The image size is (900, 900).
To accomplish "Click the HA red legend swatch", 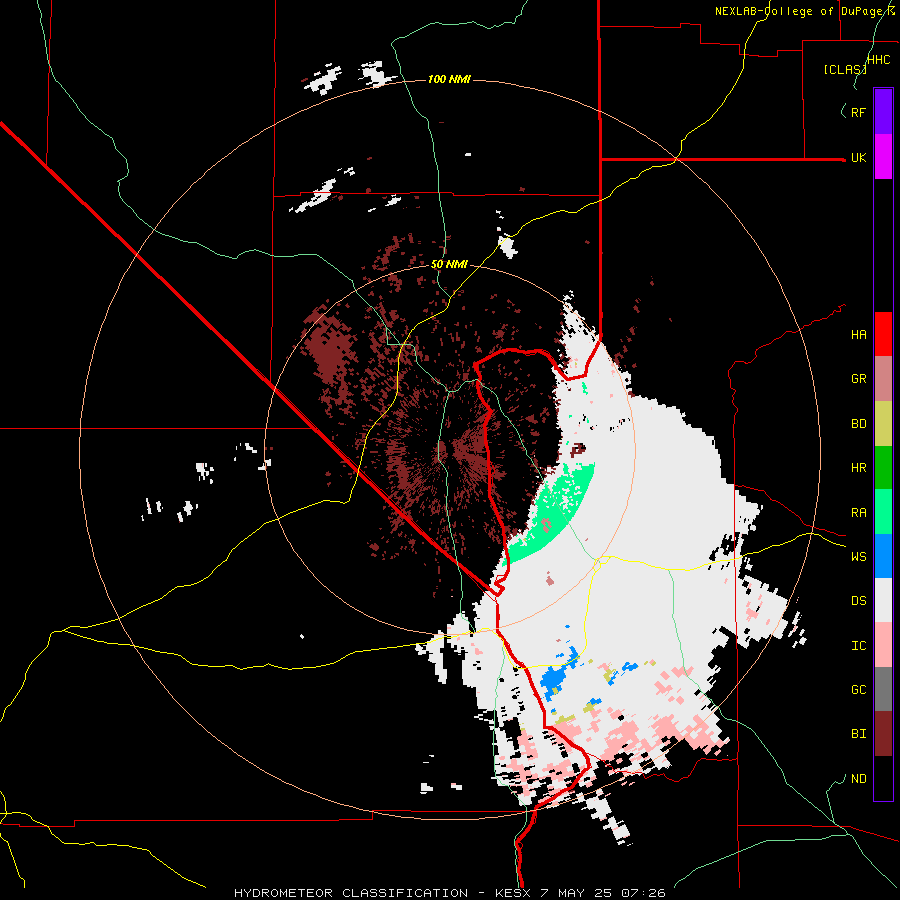I will pos(883,334).
